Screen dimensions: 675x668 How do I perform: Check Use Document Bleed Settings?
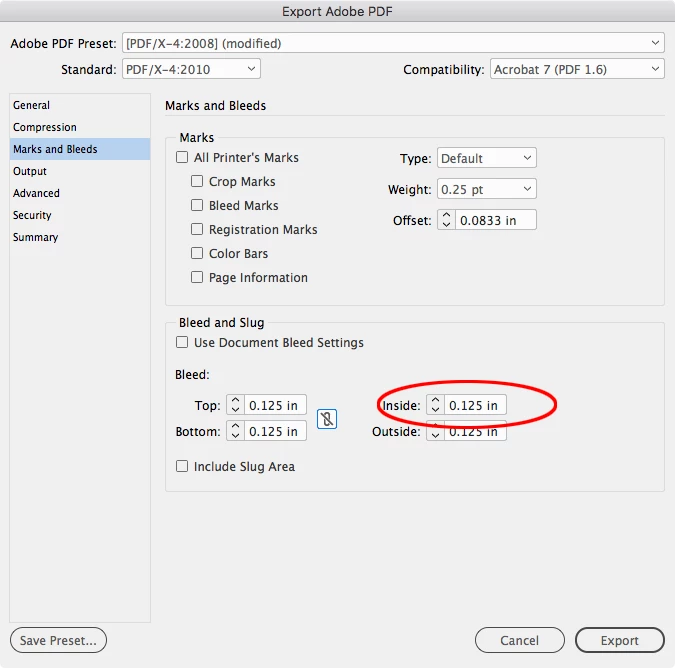pos(182,342)
